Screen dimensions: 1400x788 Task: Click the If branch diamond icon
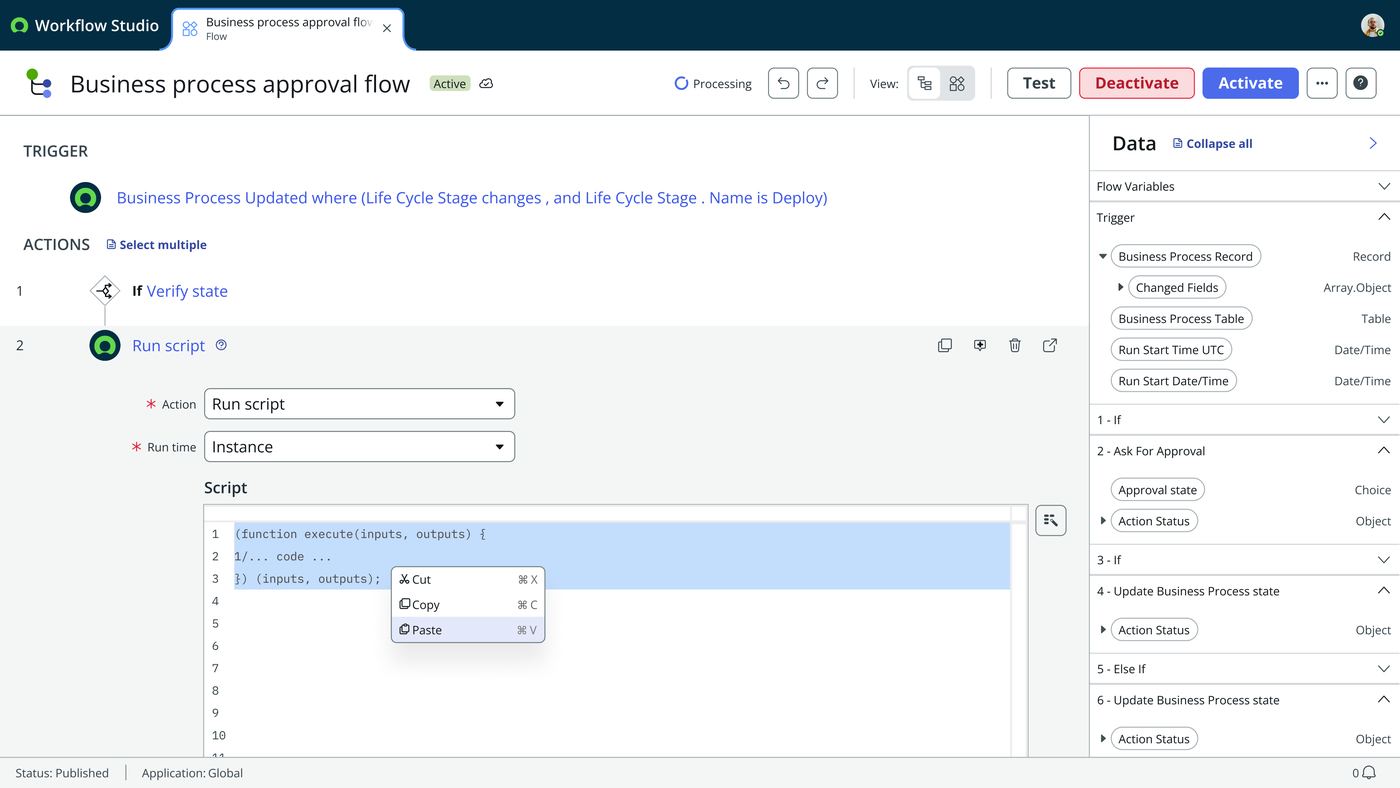(x=105, y=291)
